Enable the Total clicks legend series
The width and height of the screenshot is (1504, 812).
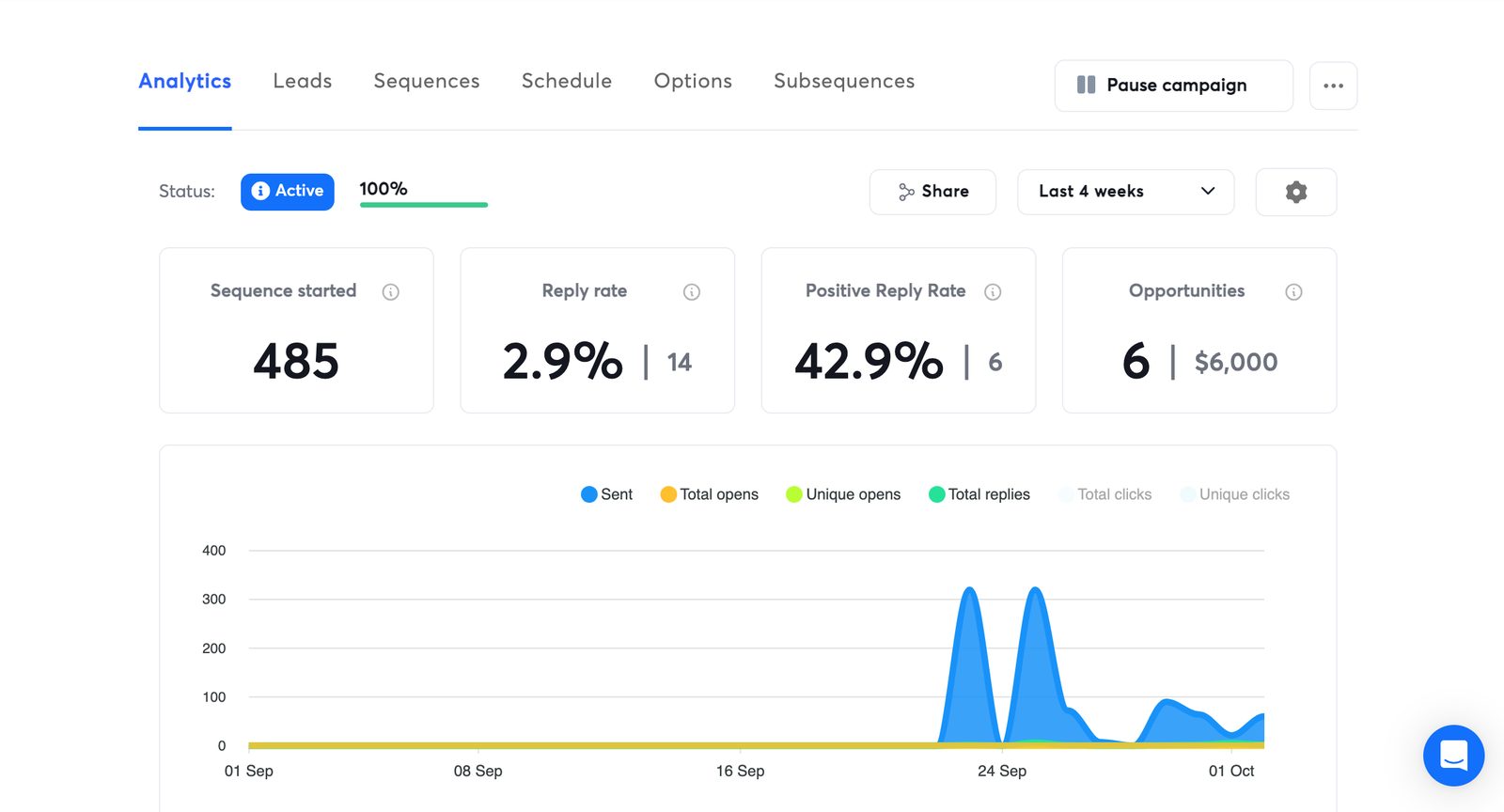tap(1104, 494)
